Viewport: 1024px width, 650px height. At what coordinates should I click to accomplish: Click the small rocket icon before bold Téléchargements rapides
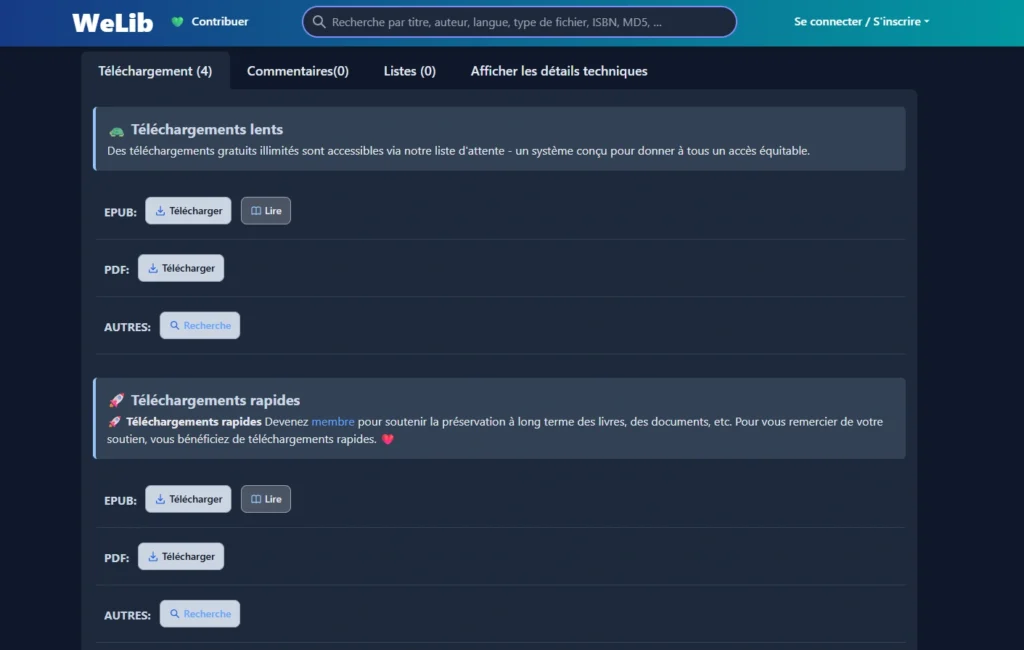(x=114, y=422)
